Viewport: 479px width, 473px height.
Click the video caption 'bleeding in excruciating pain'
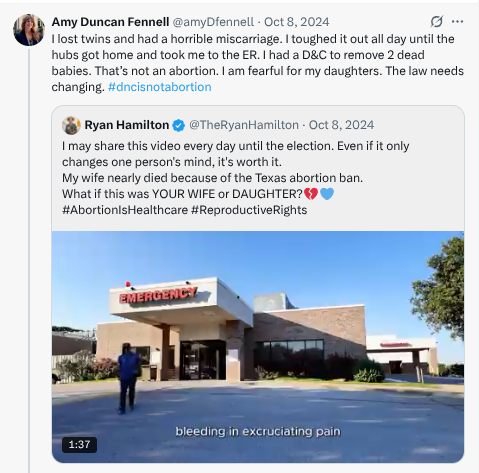point(258,432)
